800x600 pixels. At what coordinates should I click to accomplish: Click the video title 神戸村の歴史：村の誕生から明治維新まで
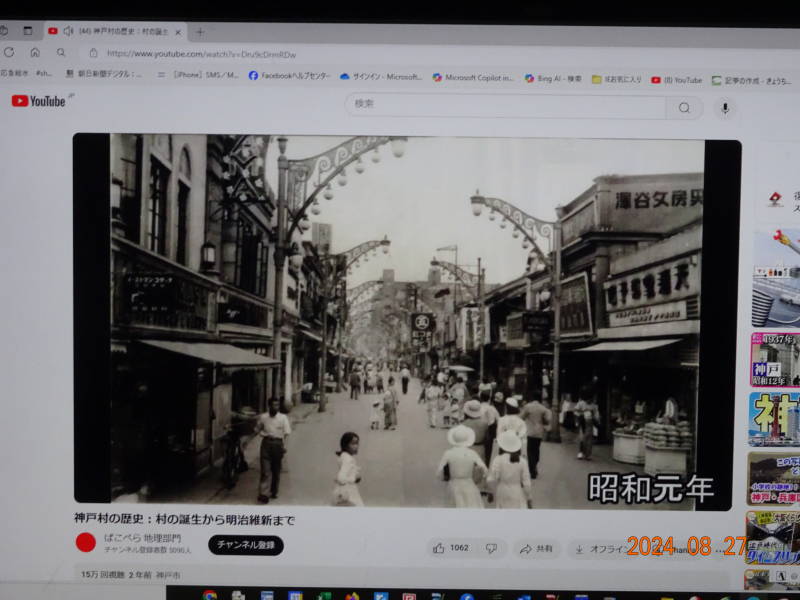click(184, 519)
